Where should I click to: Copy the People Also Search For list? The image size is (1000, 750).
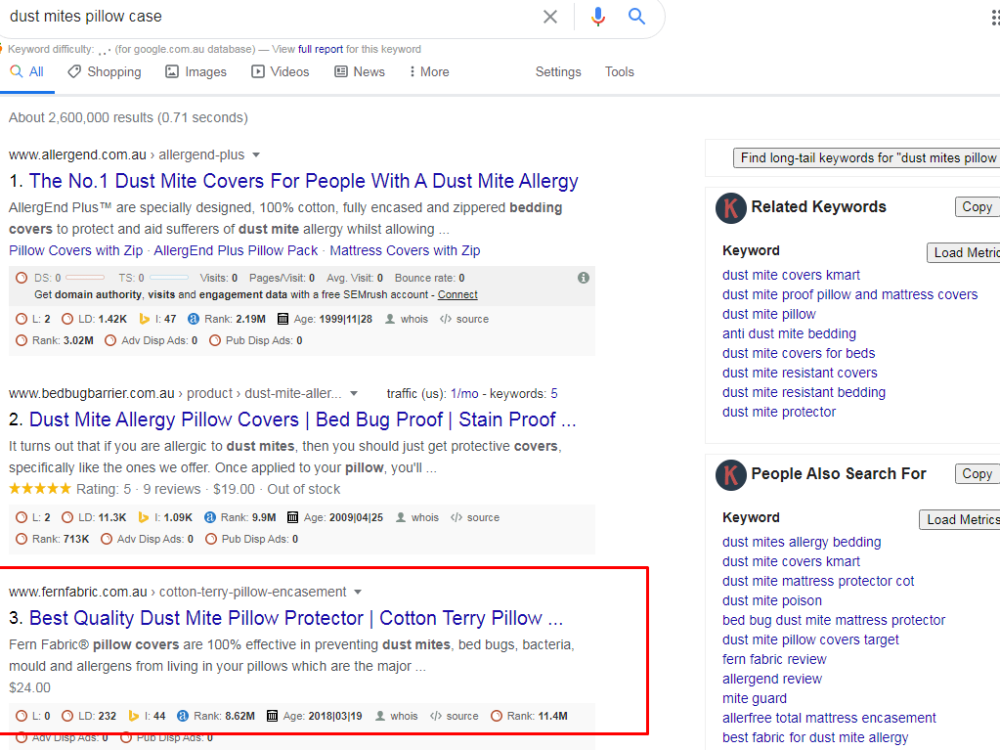[977, 474]
